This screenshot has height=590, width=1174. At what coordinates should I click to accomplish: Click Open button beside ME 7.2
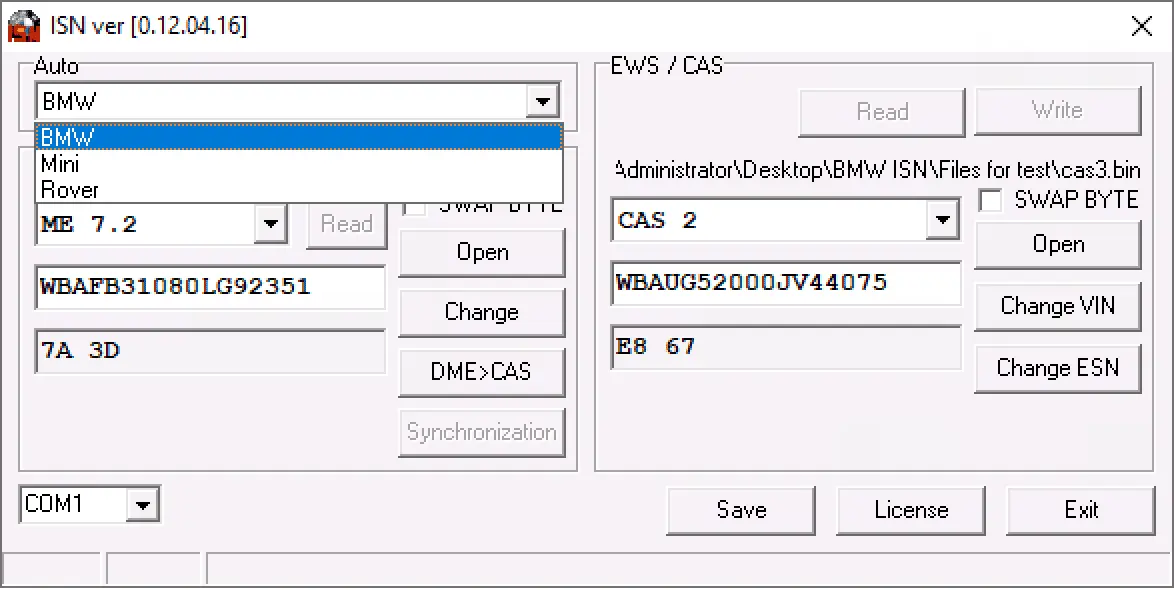[x=481, y=252]
